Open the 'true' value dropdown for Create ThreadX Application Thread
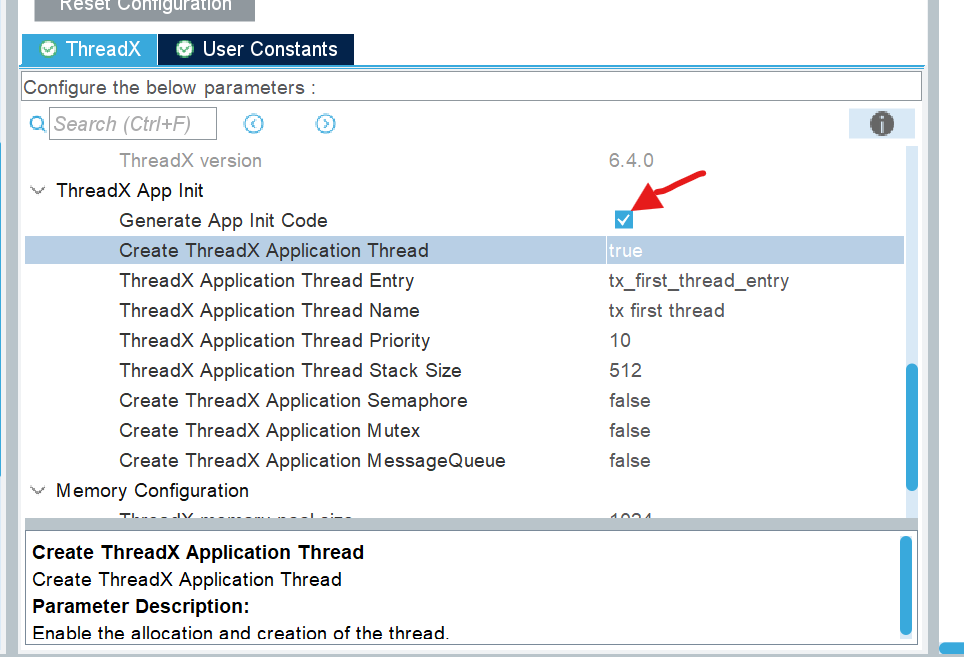This screenshot has width=964, height=658. [754, 250]
